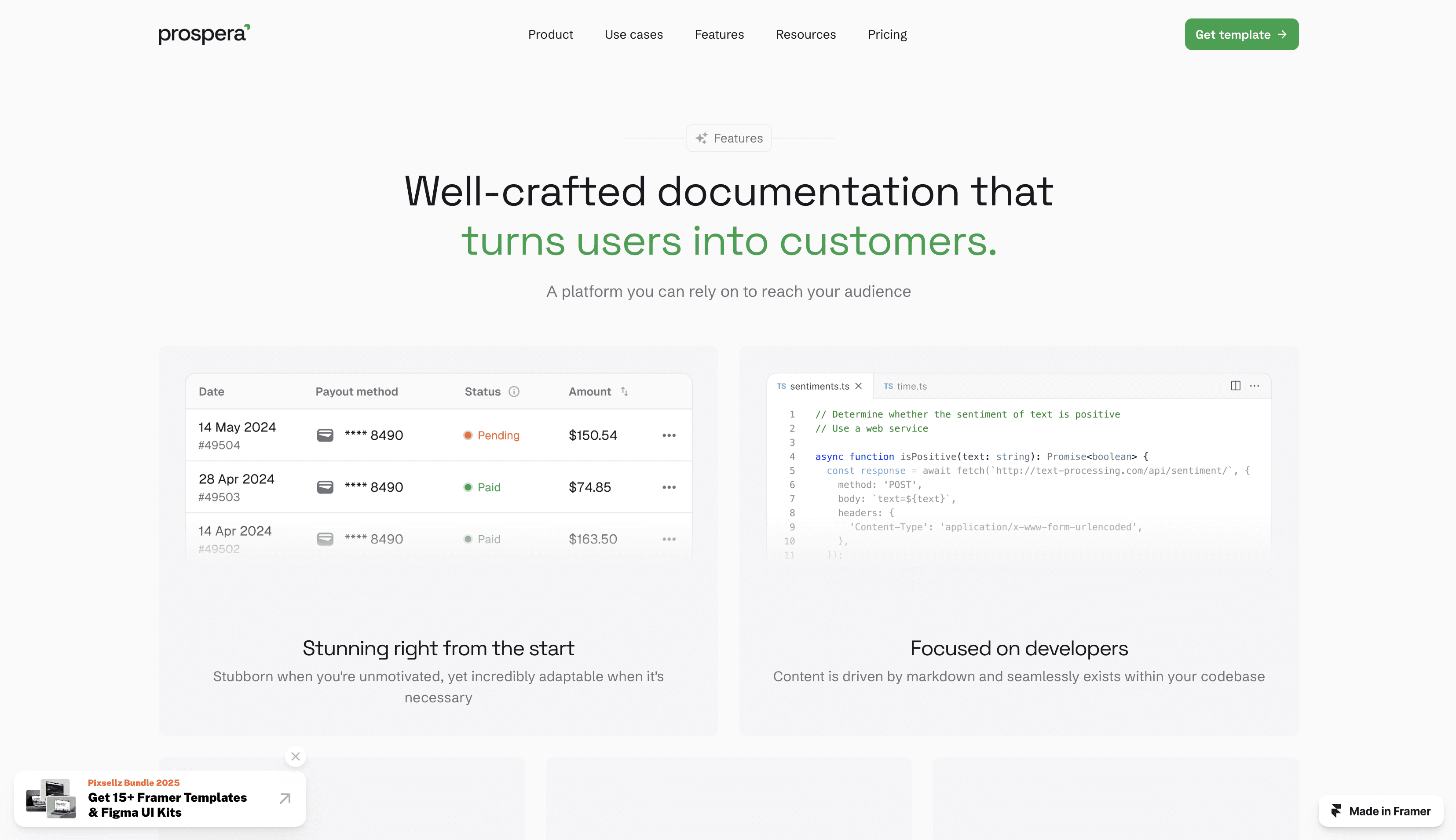Open Pixsellz promo arrow icon

[285, 798]
